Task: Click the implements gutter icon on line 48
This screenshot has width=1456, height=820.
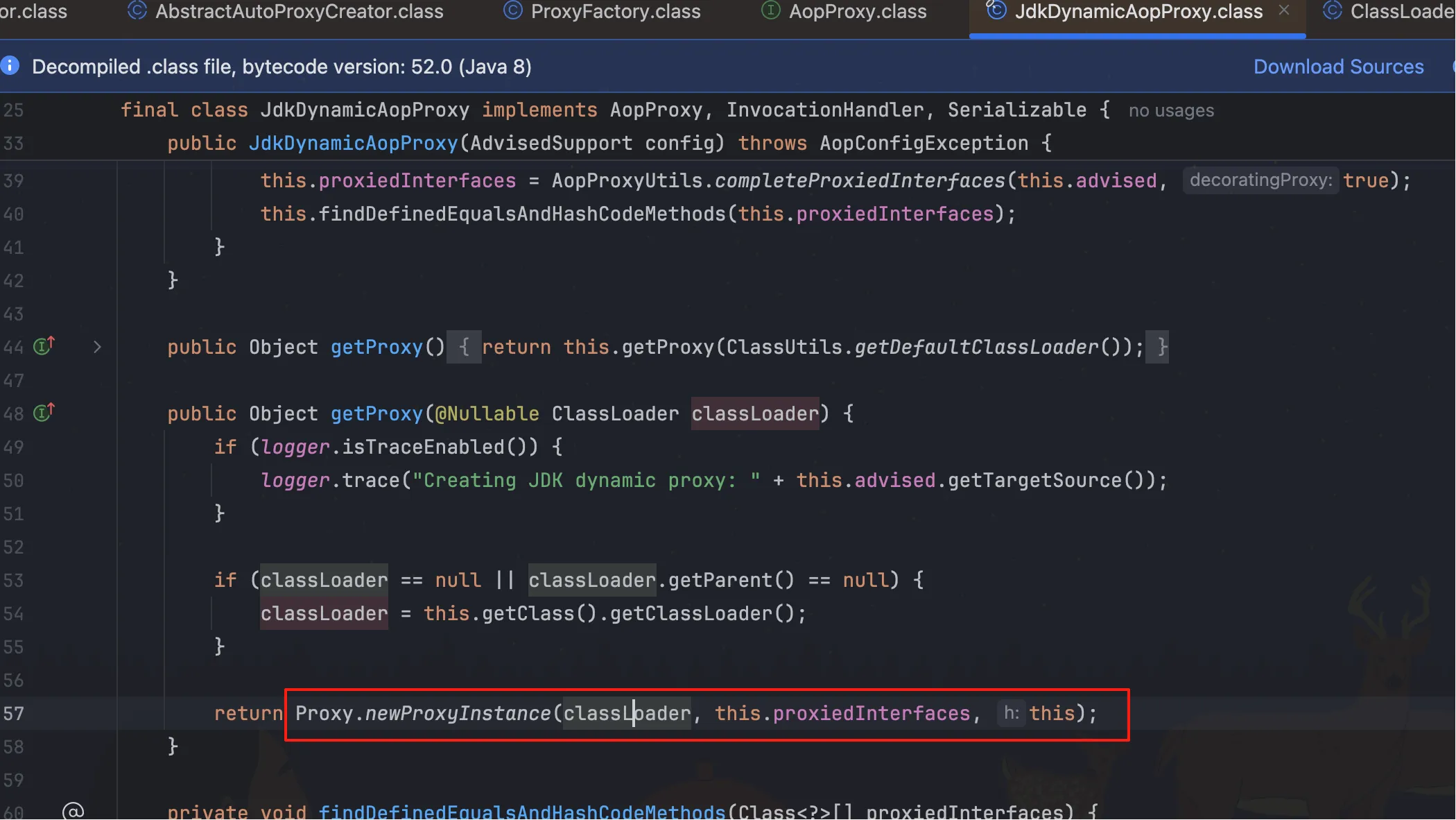Action: (44, 413)
